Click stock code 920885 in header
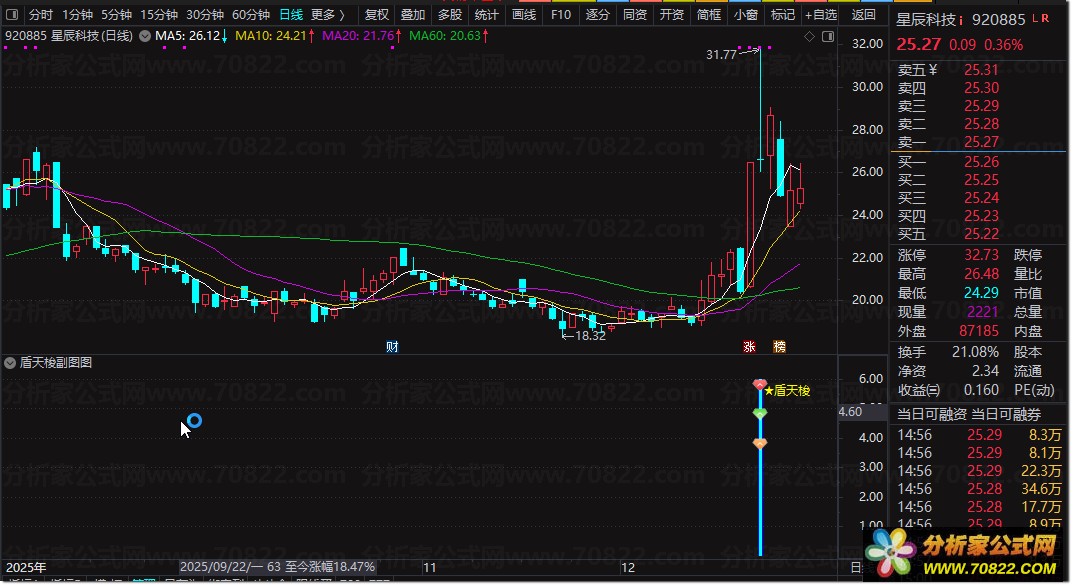This screenshot has height=585, width=1073. pos(998,20)
